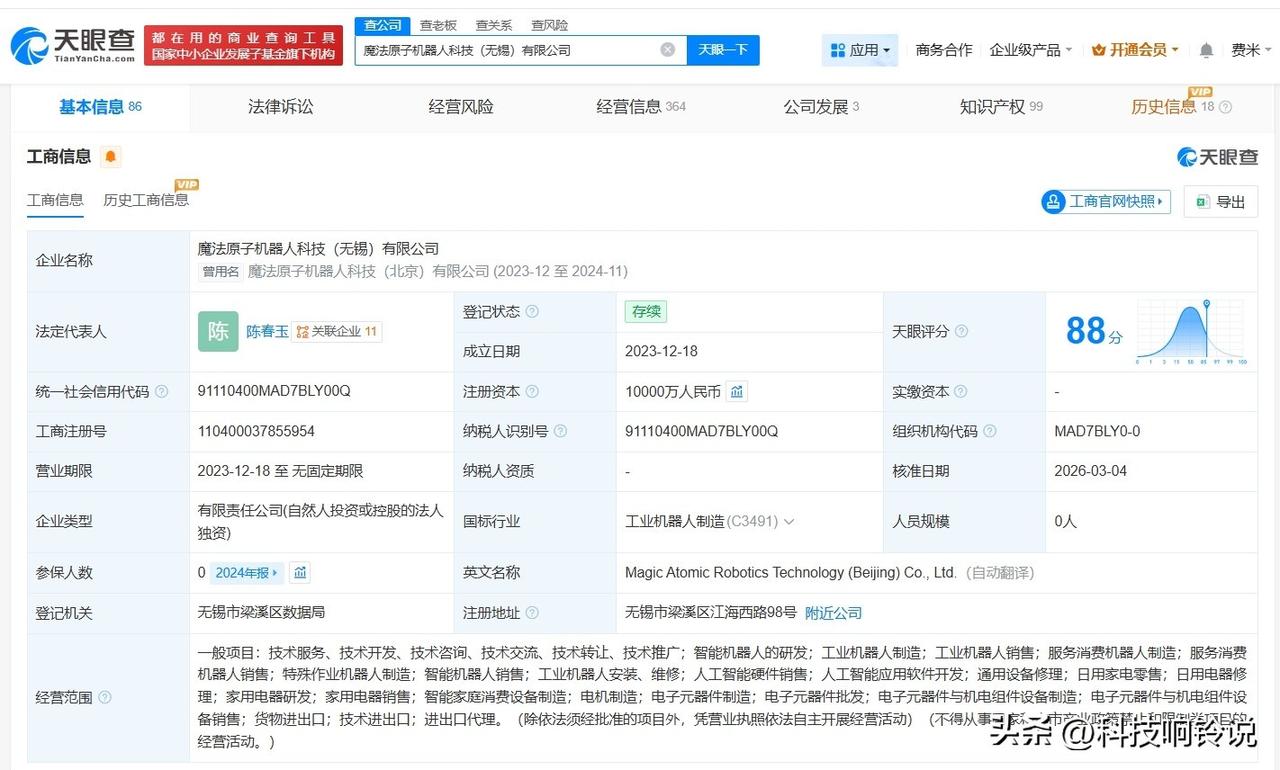Expand the 应用 dropdown
1280x770 pixels.
860,50
